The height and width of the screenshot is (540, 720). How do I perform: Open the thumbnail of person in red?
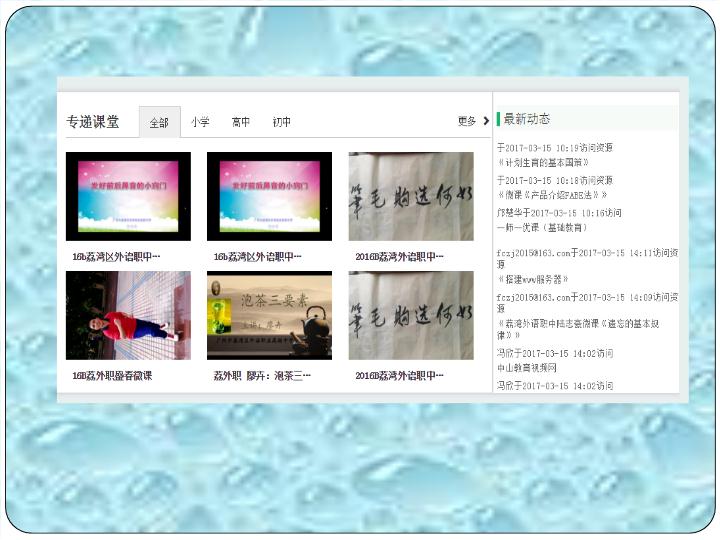(128, 315)
